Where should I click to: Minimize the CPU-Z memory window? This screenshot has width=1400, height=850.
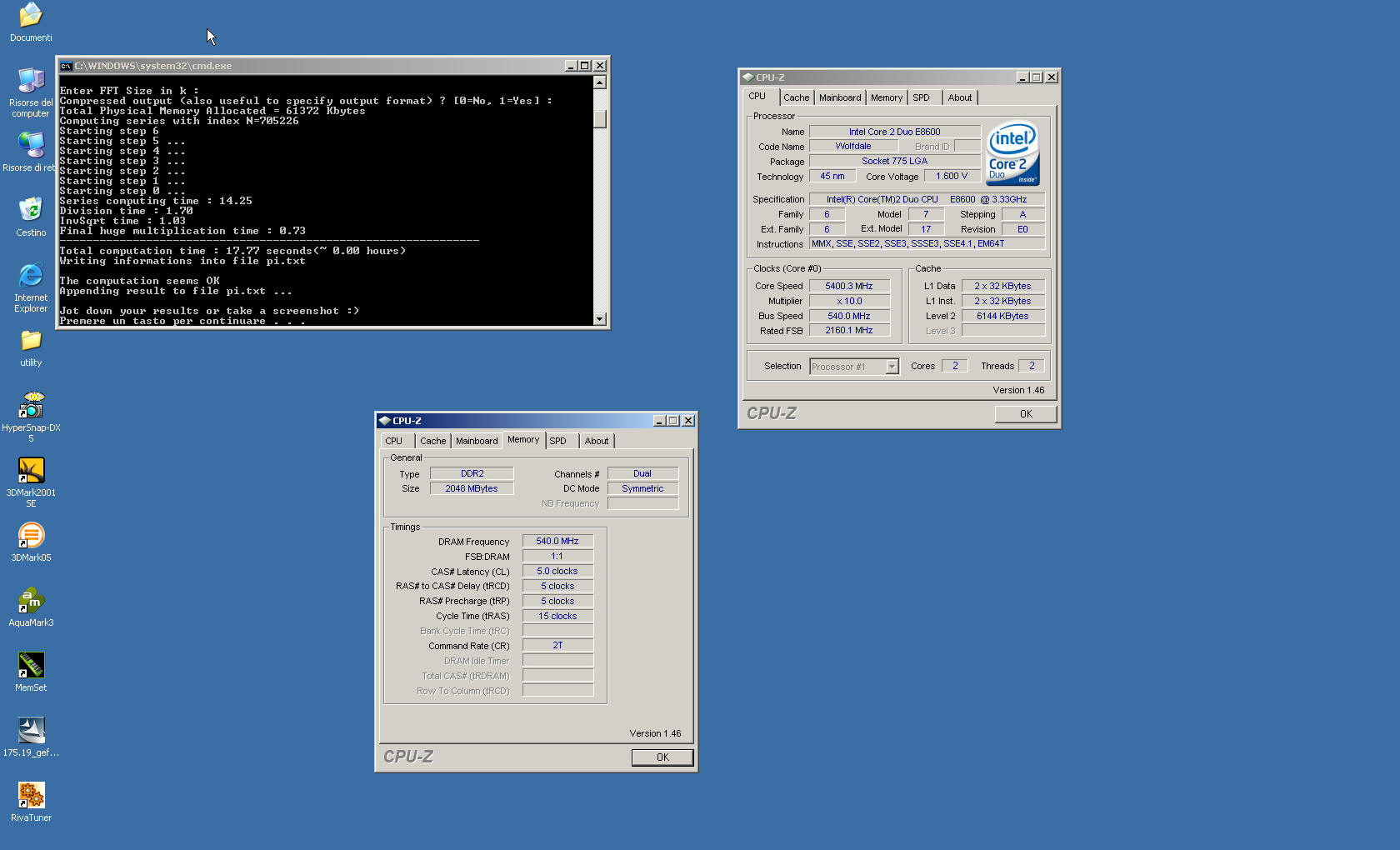click(659, 421)
